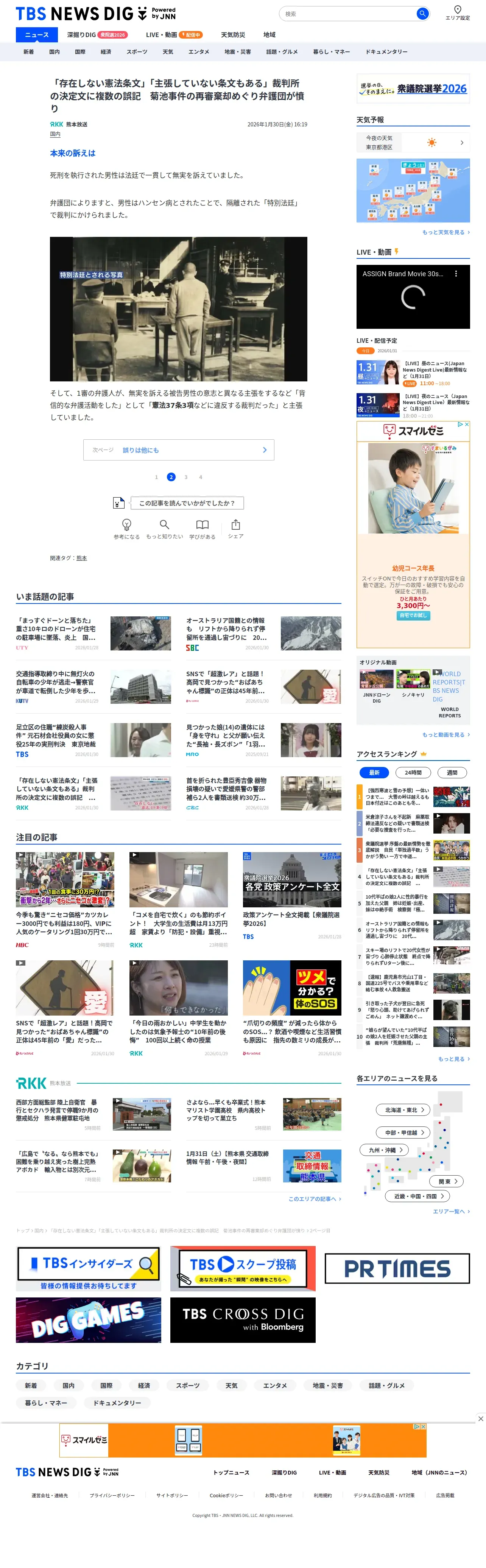
Task: Select the 24時間 ranking tab
Action: pyautogui.click(x=413, y=772)
